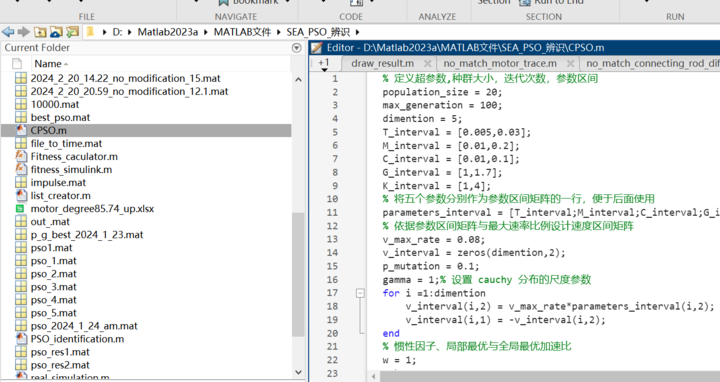This screenshot has height=382, width=720.
Task: Select the pso_res1.mat file
Action: (x=60, y=352)
